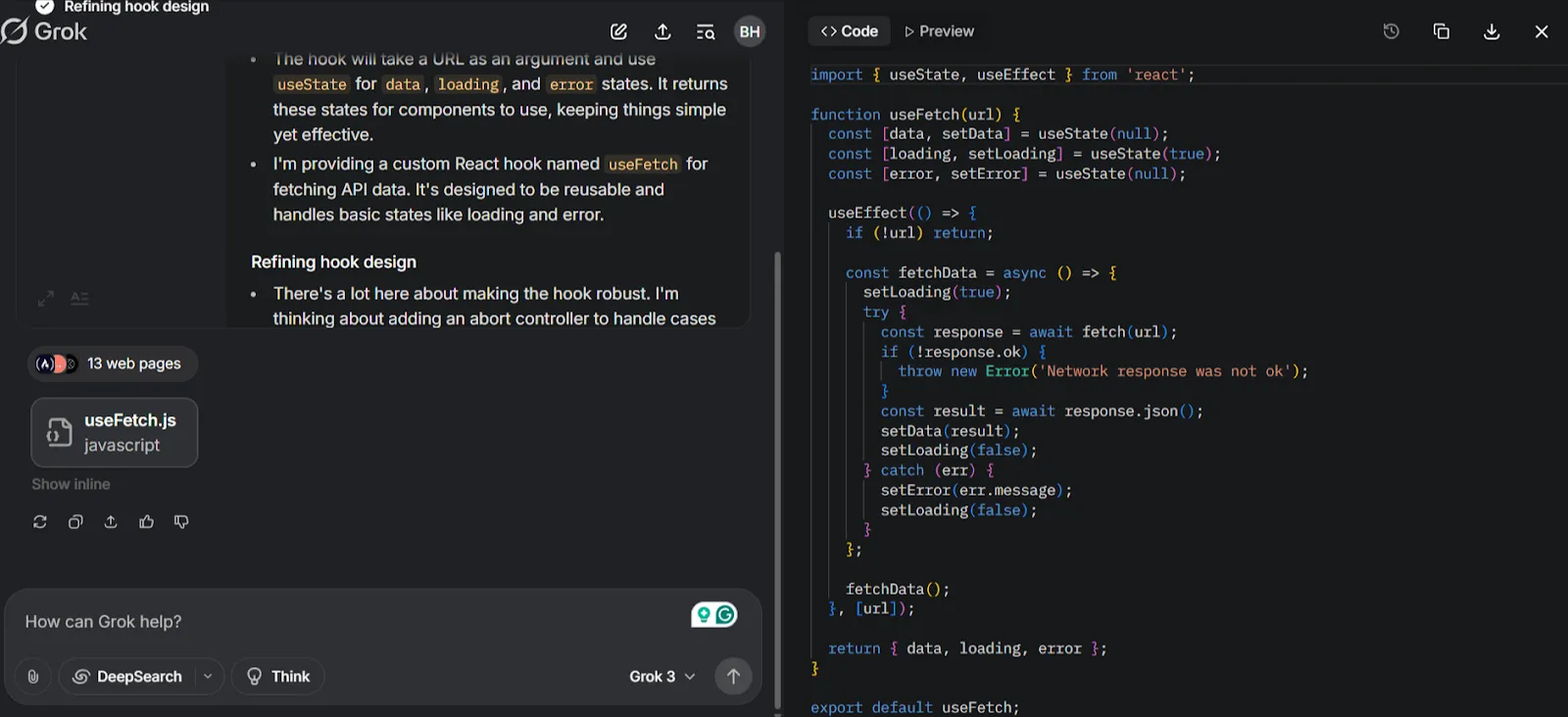Click the inline 'useState' code chip
Image resolution: width=1568 pixels, height=717 pixels.
(x=312, y=84)
